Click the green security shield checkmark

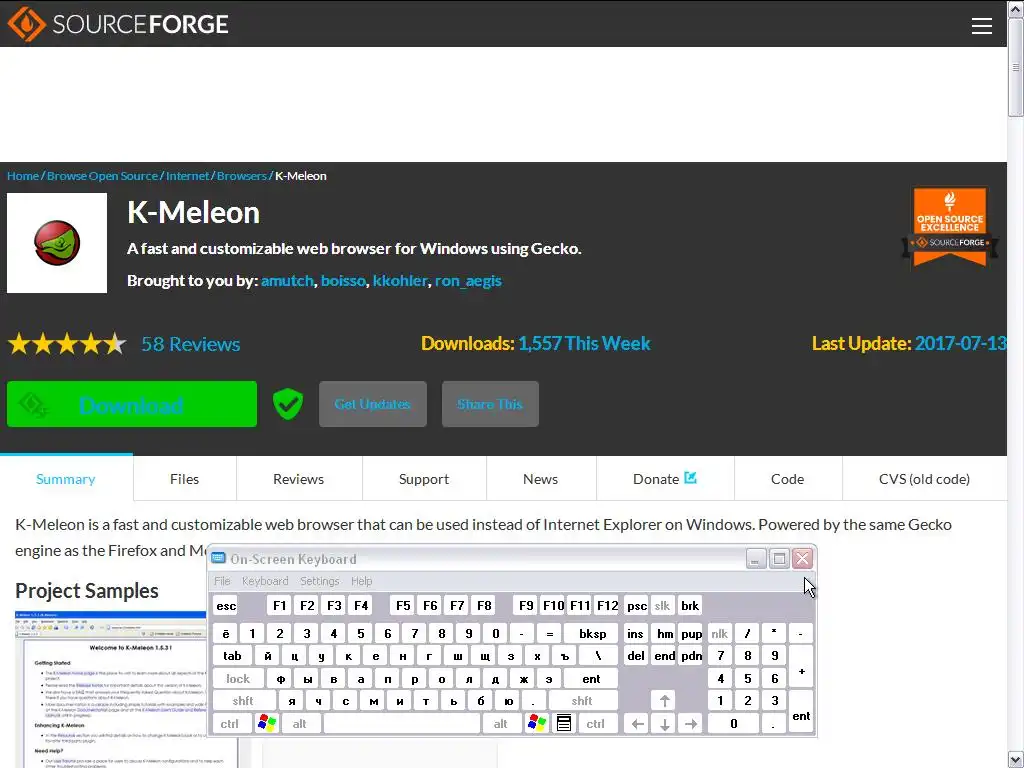[287, 404]
